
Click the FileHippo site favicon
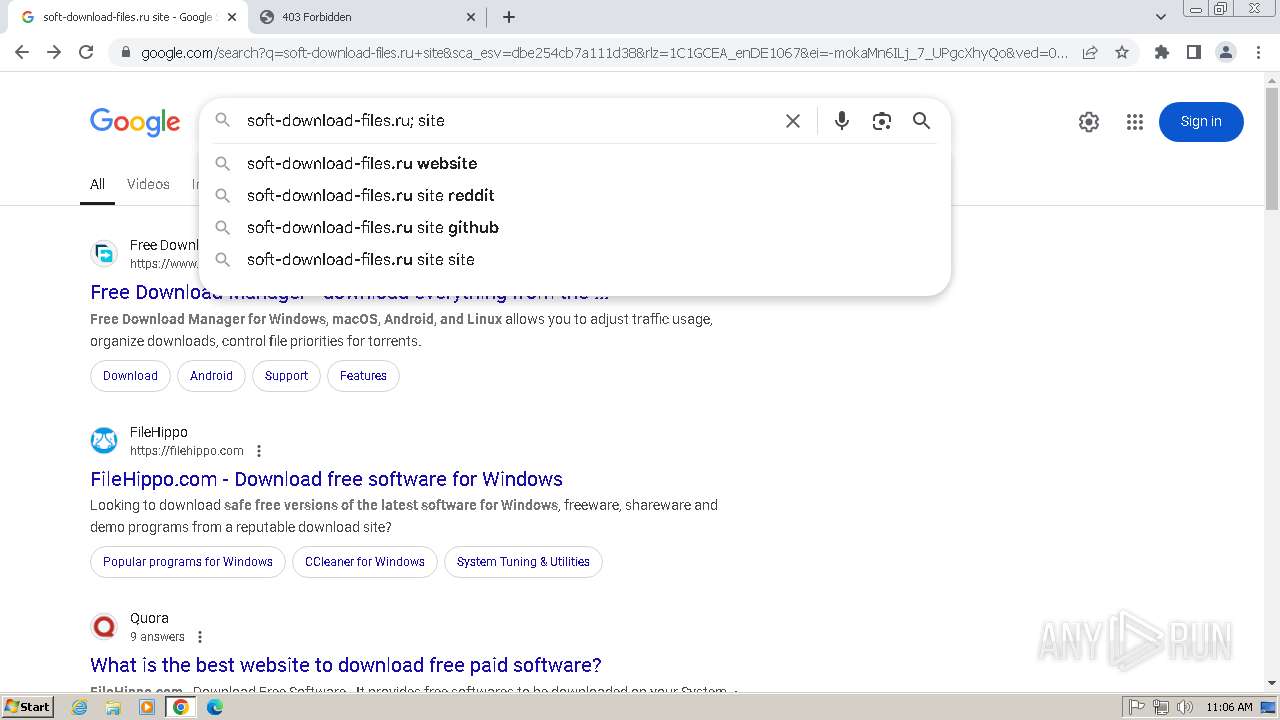click(104, 440)
